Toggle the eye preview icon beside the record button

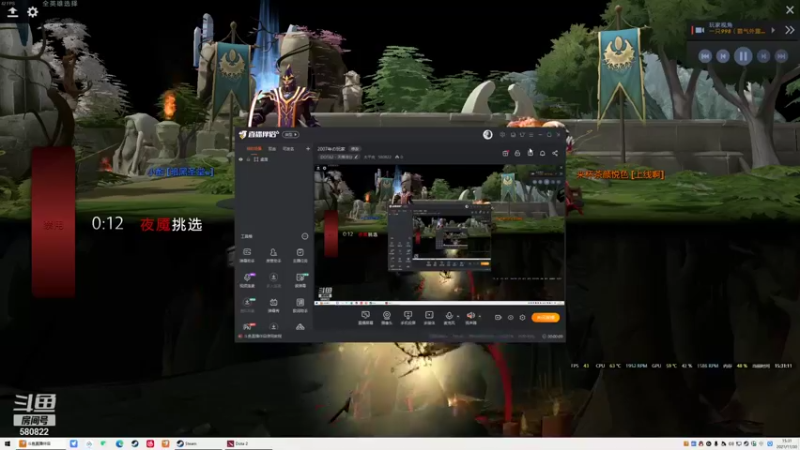(x=510, y=317)
